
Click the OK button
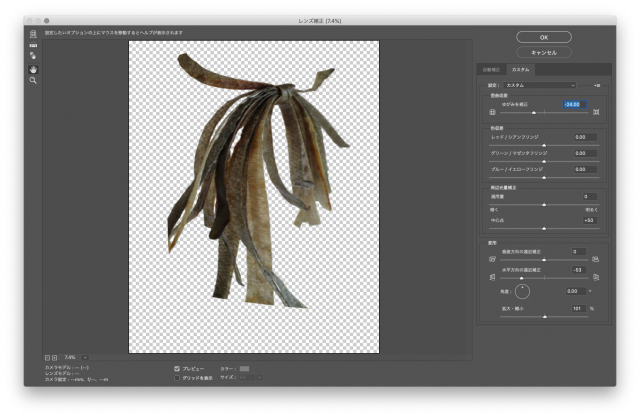[x=543, y=36]
